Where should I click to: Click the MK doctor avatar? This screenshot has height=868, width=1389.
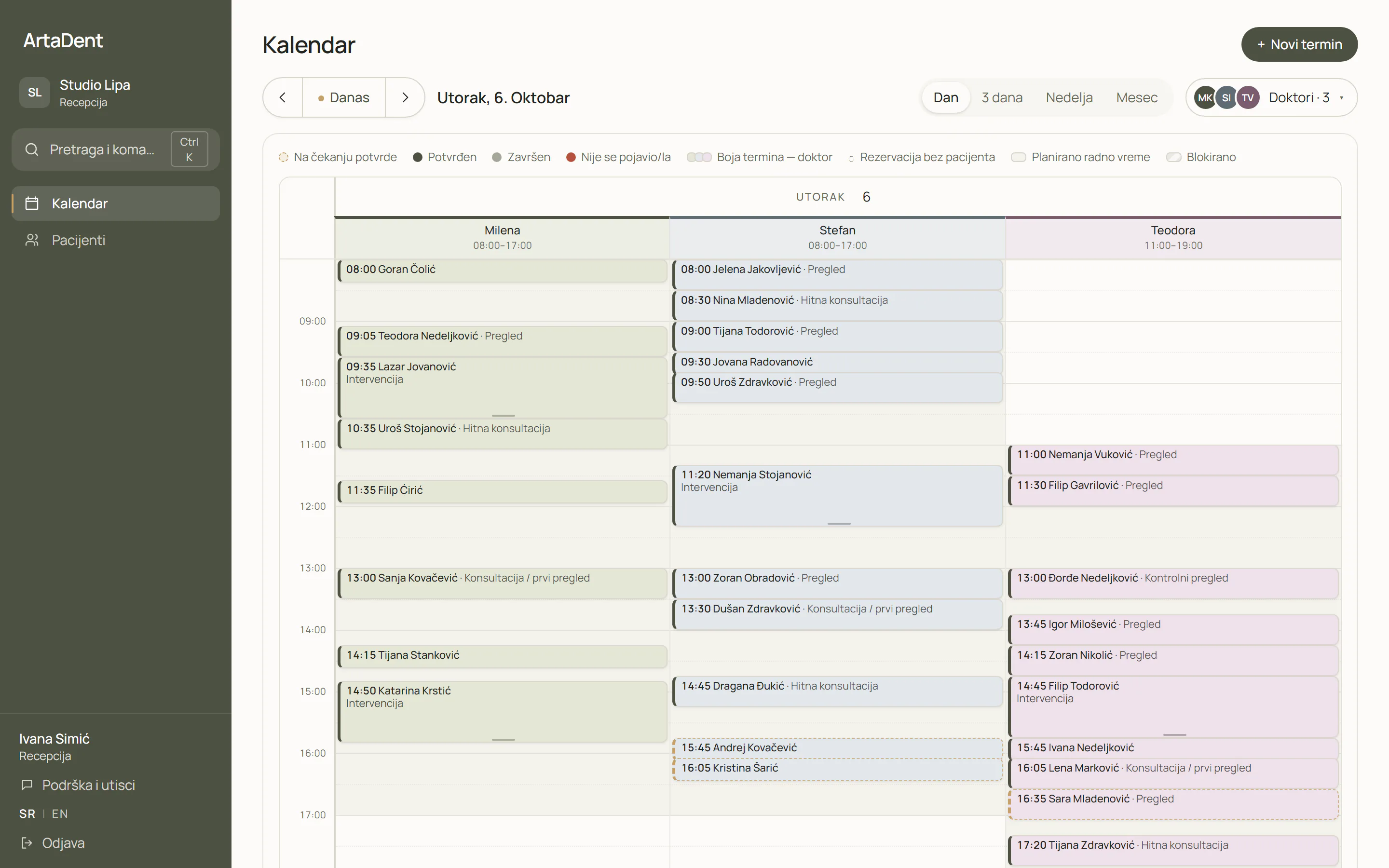1205,97
